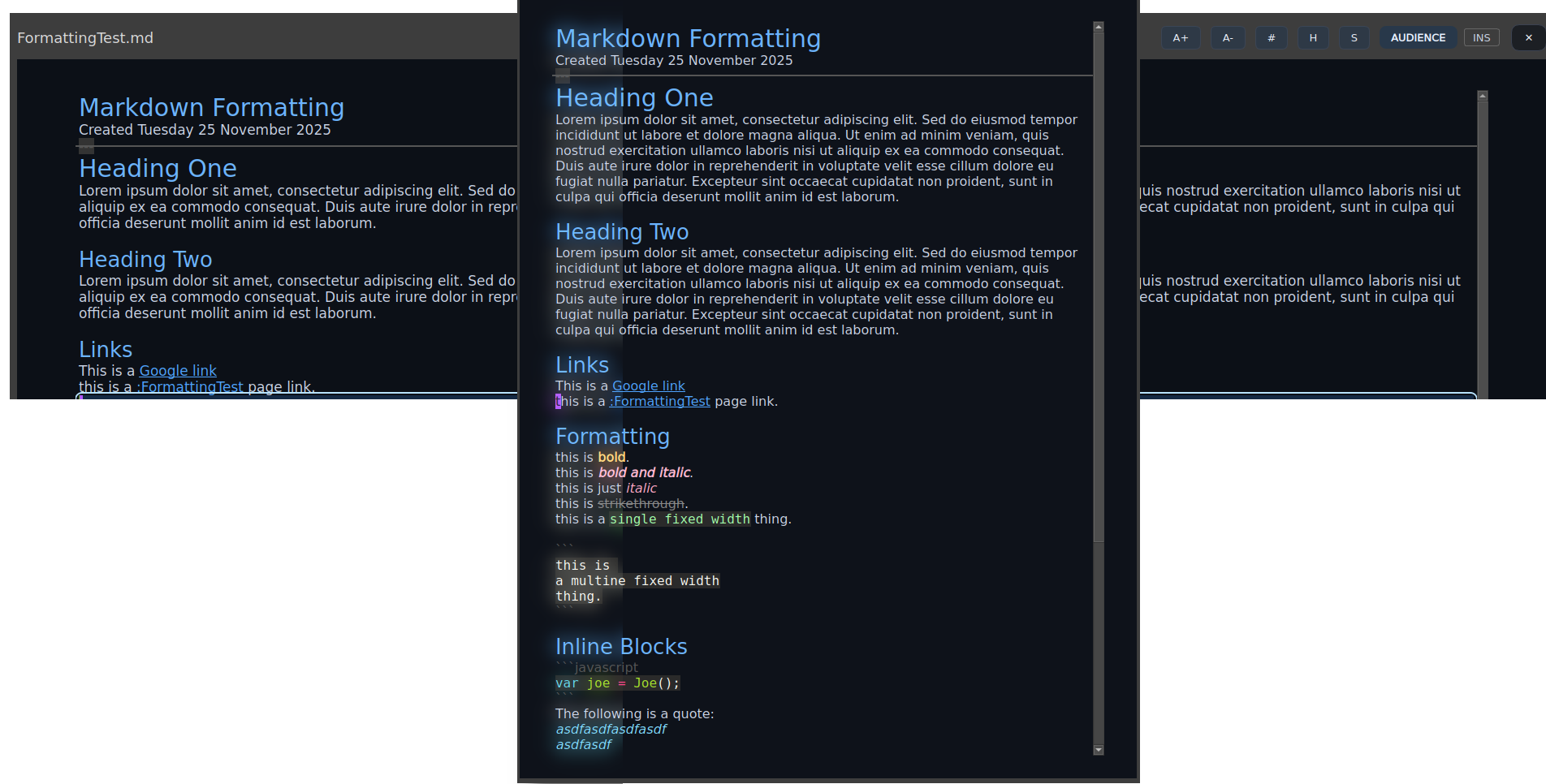Select the # toolbar icon

pos(1271,37)
